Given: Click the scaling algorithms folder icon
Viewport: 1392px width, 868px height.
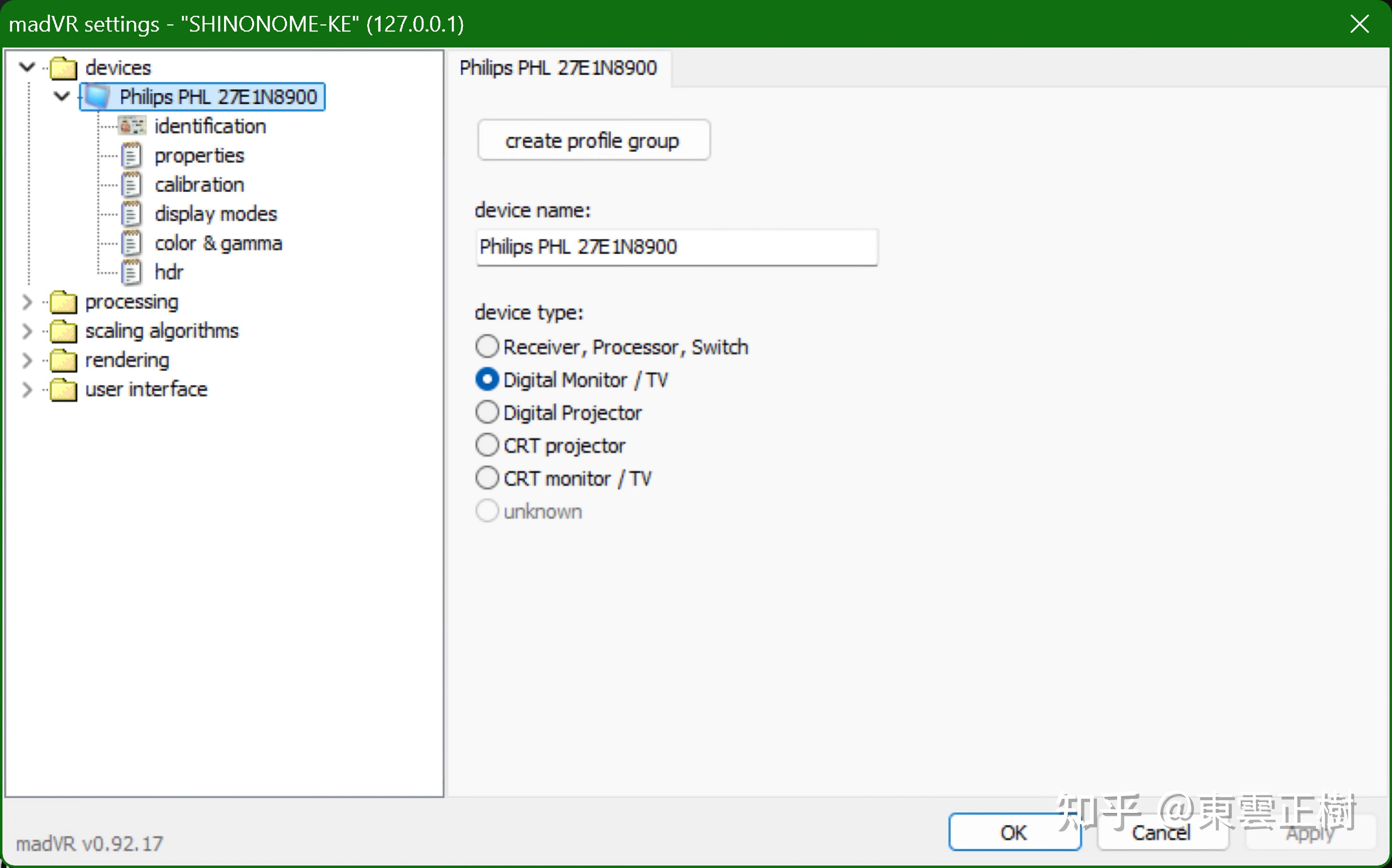Looking at the screenshot, I should 63,331.
